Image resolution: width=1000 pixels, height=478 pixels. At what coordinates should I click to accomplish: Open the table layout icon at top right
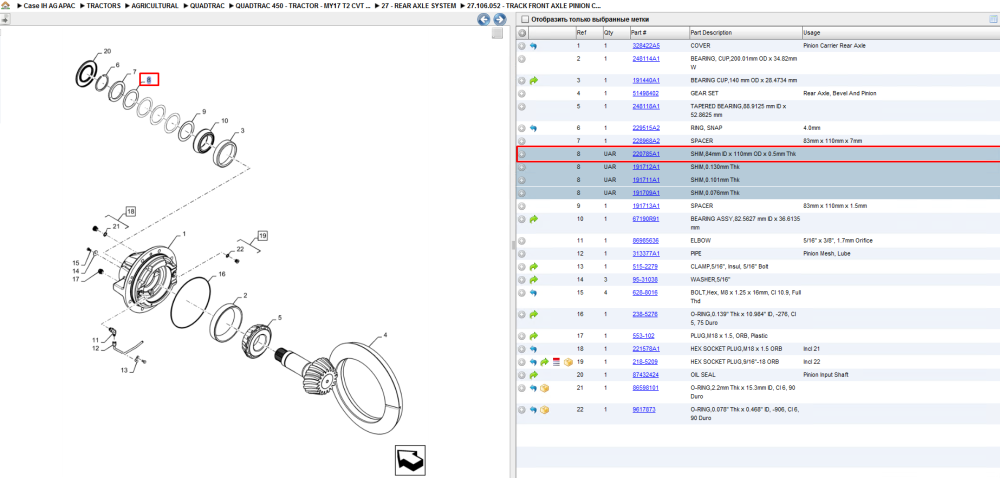[x=992, y=19]
